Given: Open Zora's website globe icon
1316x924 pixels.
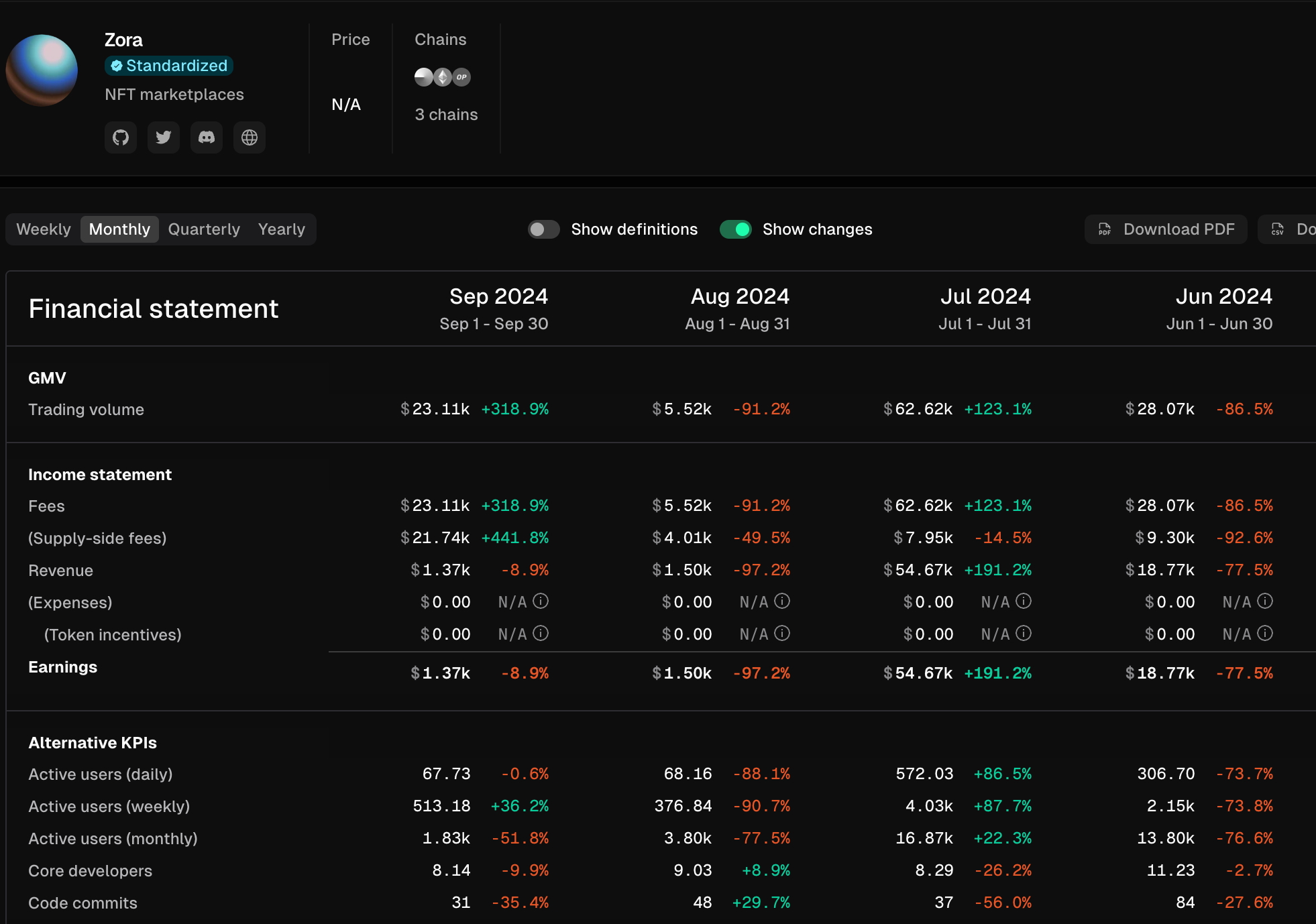Looking at the screenshot, I should coord(250,137).
